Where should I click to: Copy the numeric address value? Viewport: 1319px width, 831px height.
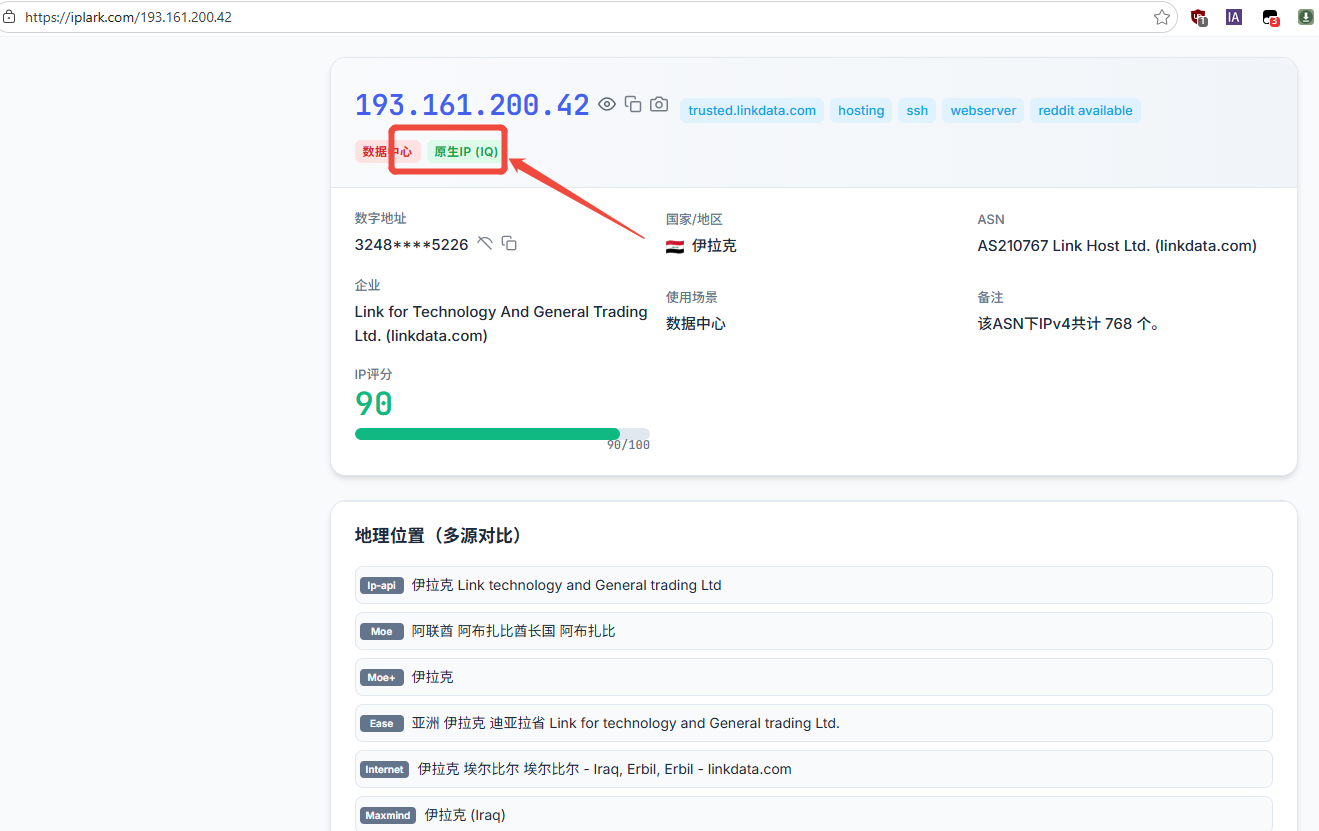tap(509, 243)
